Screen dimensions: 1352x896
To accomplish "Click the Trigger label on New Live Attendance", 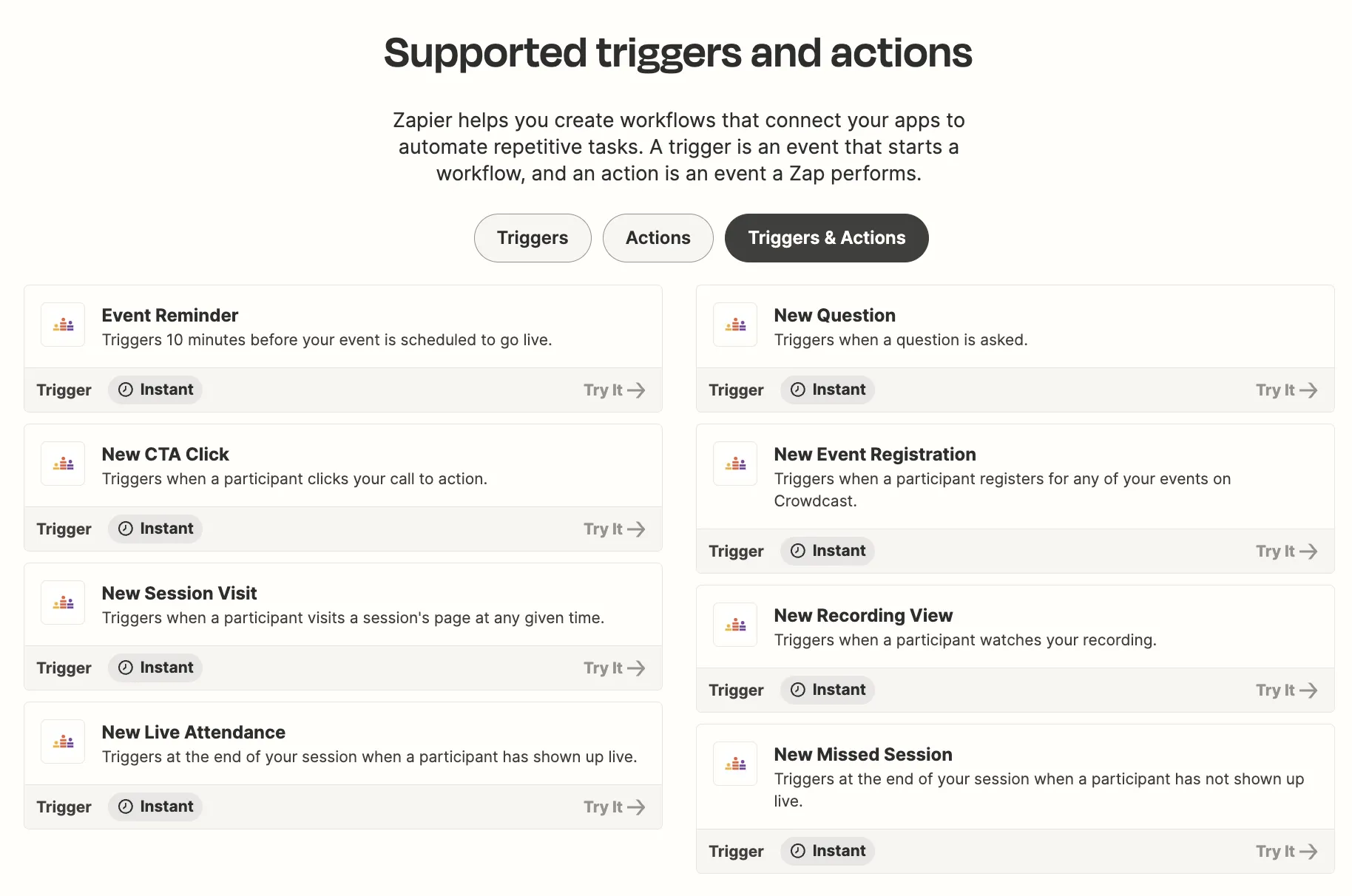I will pyautogui.click(x=64, y=807).
